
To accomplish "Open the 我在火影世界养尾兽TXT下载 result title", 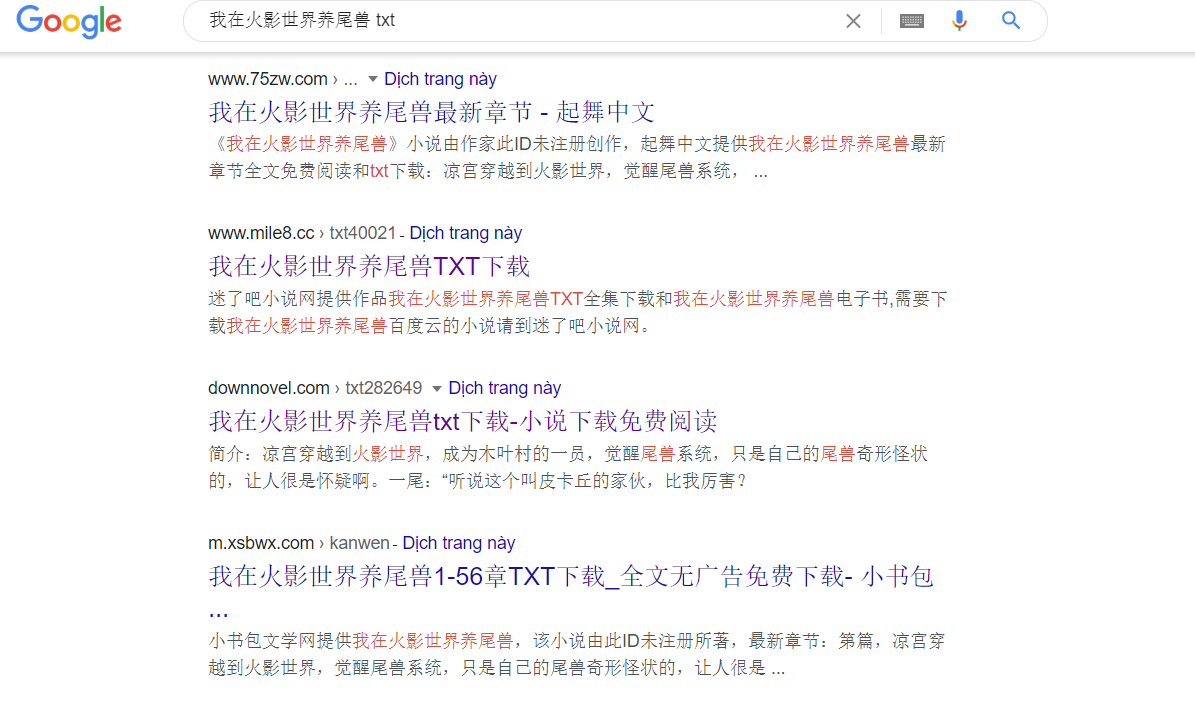I will click(369, 266).
